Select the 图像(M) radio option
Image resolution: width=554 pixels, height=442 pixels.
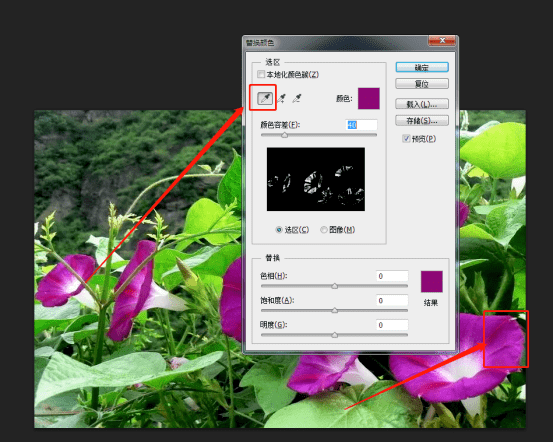coord(323,230)
